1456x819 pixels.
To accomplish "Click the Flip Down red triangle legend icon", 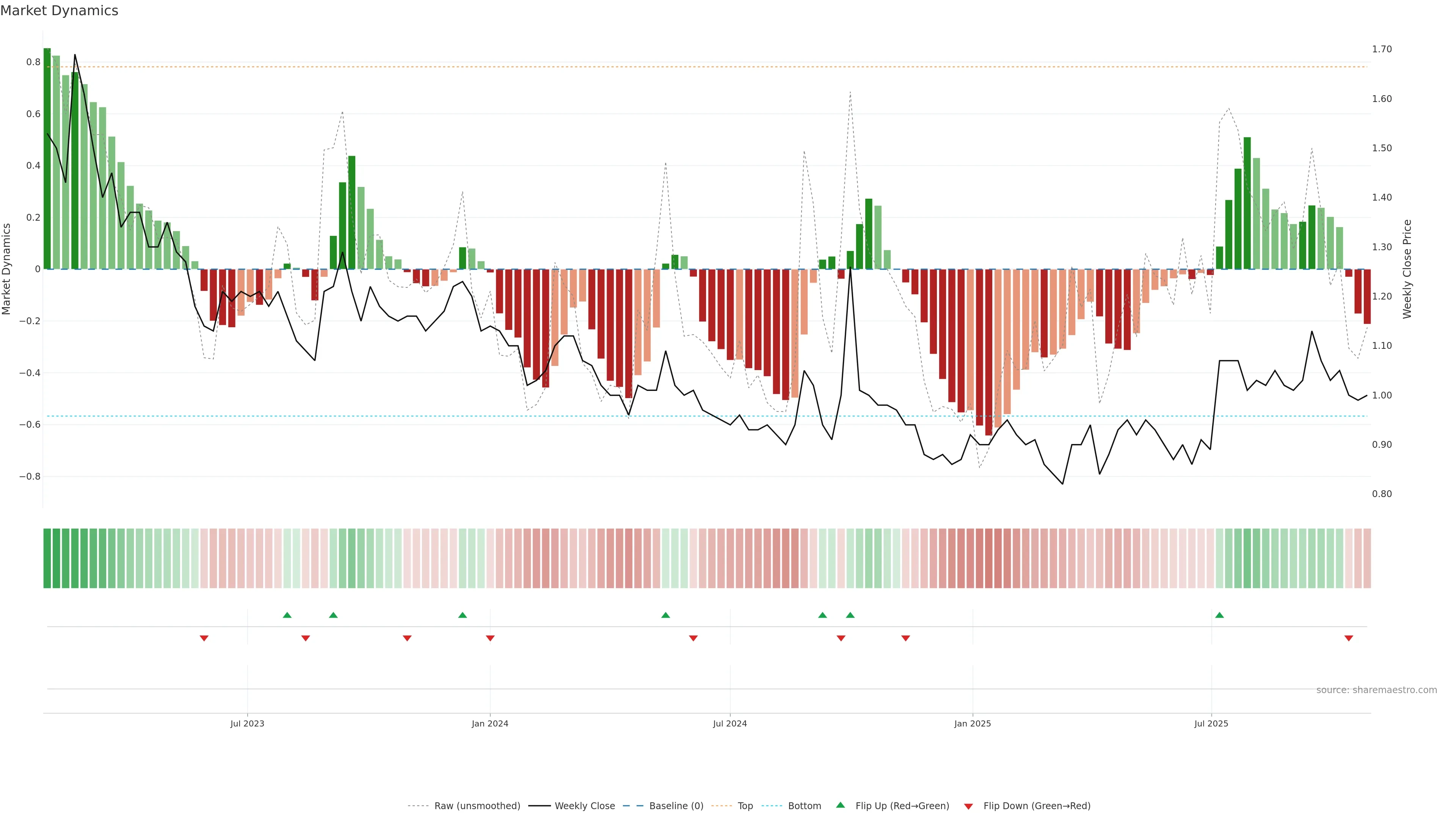I will pyautogui.click(x=968, y=806).
